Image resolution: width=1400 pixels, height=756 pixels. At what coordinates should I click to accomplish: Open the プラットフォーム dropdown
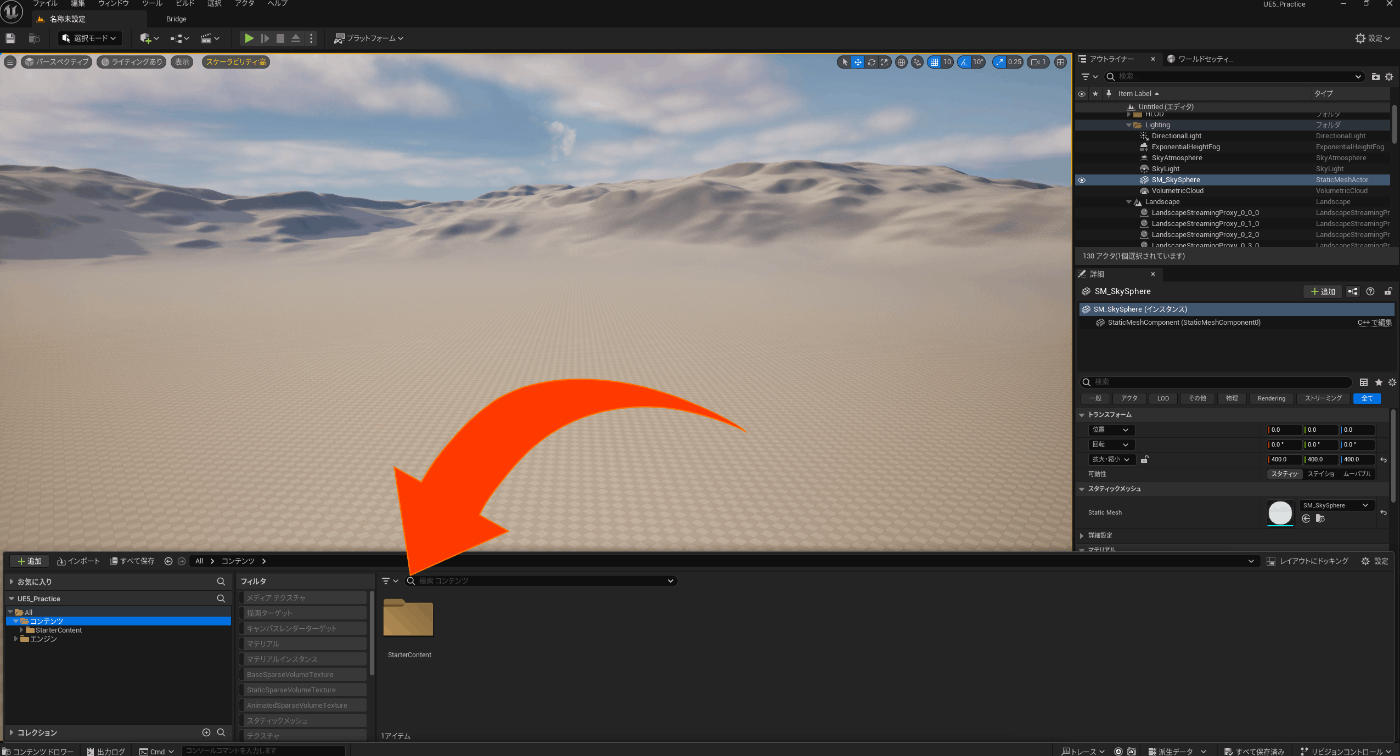pos(369,38)
